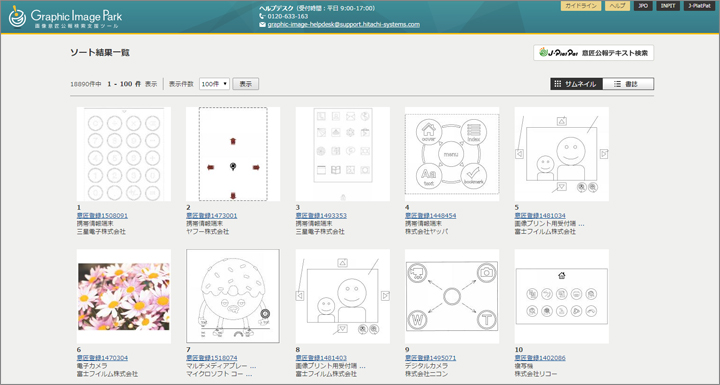
Task: Open link 意匠登録1481403
Action: 321,358
